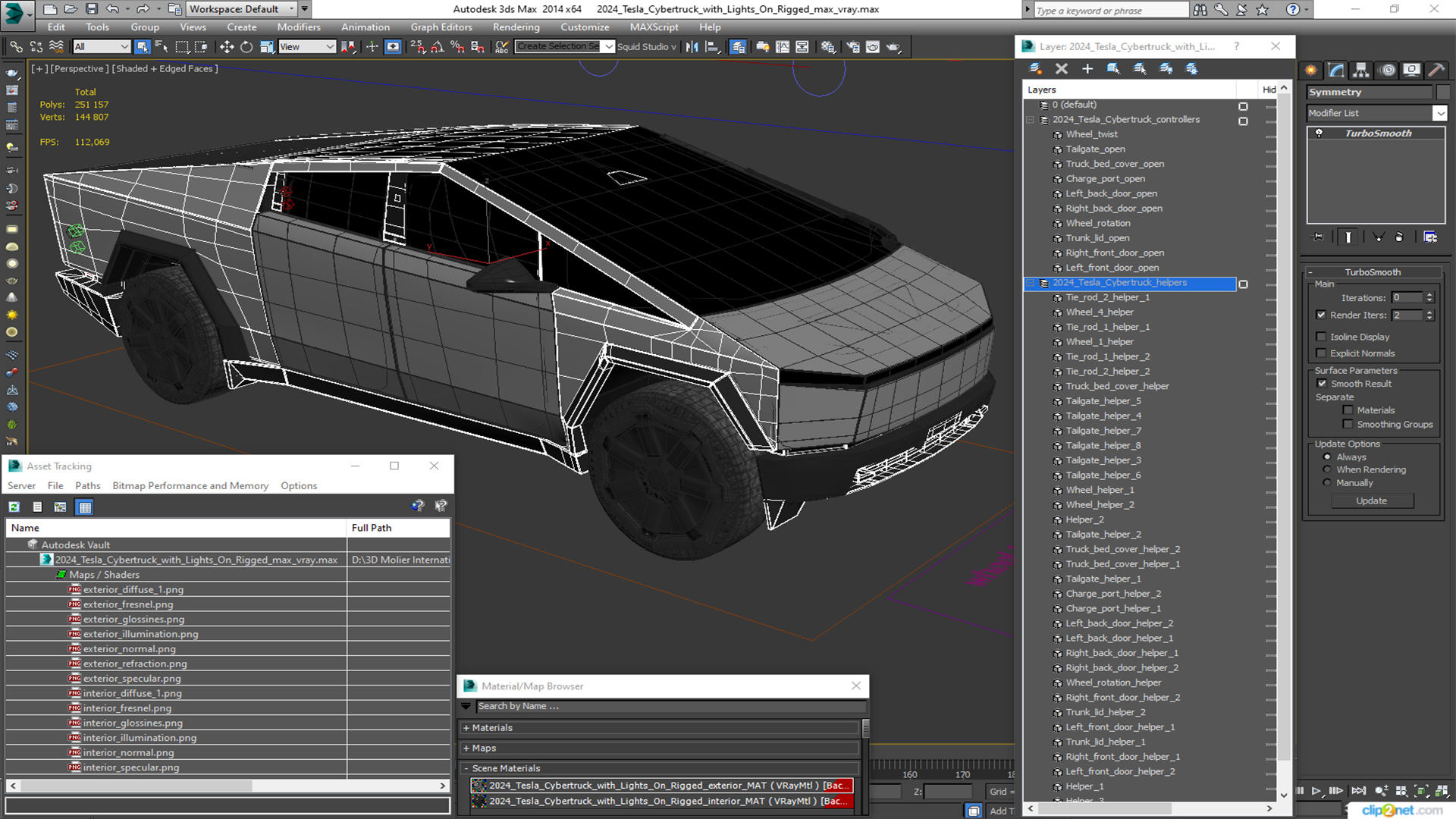
Task: Click the teapot Render Production icon
Action: click(893, 47)
